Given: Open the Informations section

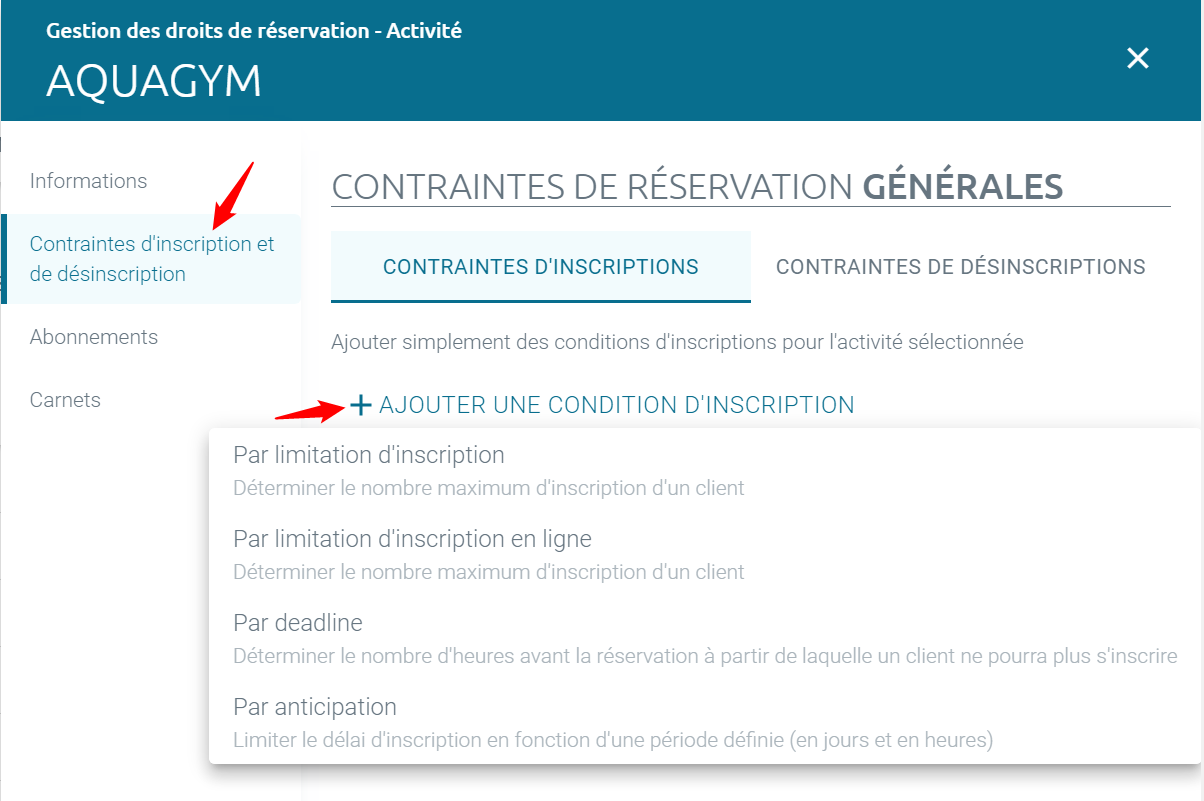Looking at the screenshot, I should 88,181.
